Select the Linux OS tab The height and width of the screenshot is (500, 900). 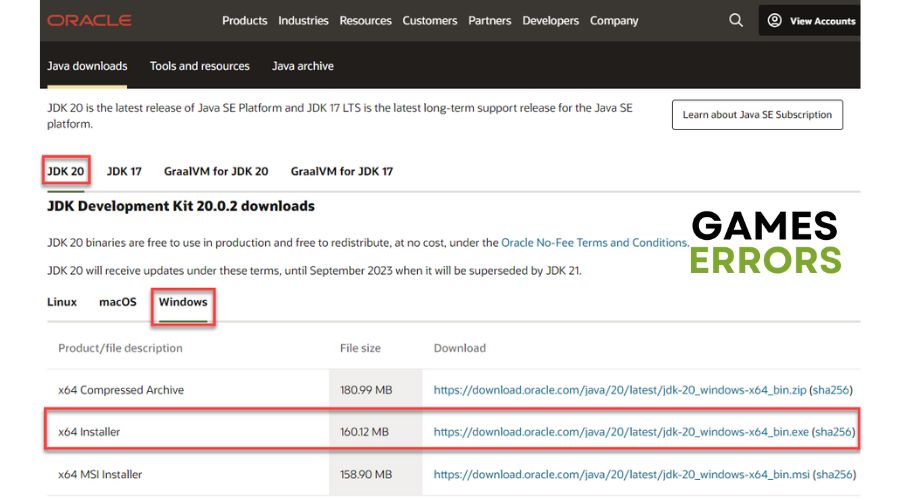(62, 302)
